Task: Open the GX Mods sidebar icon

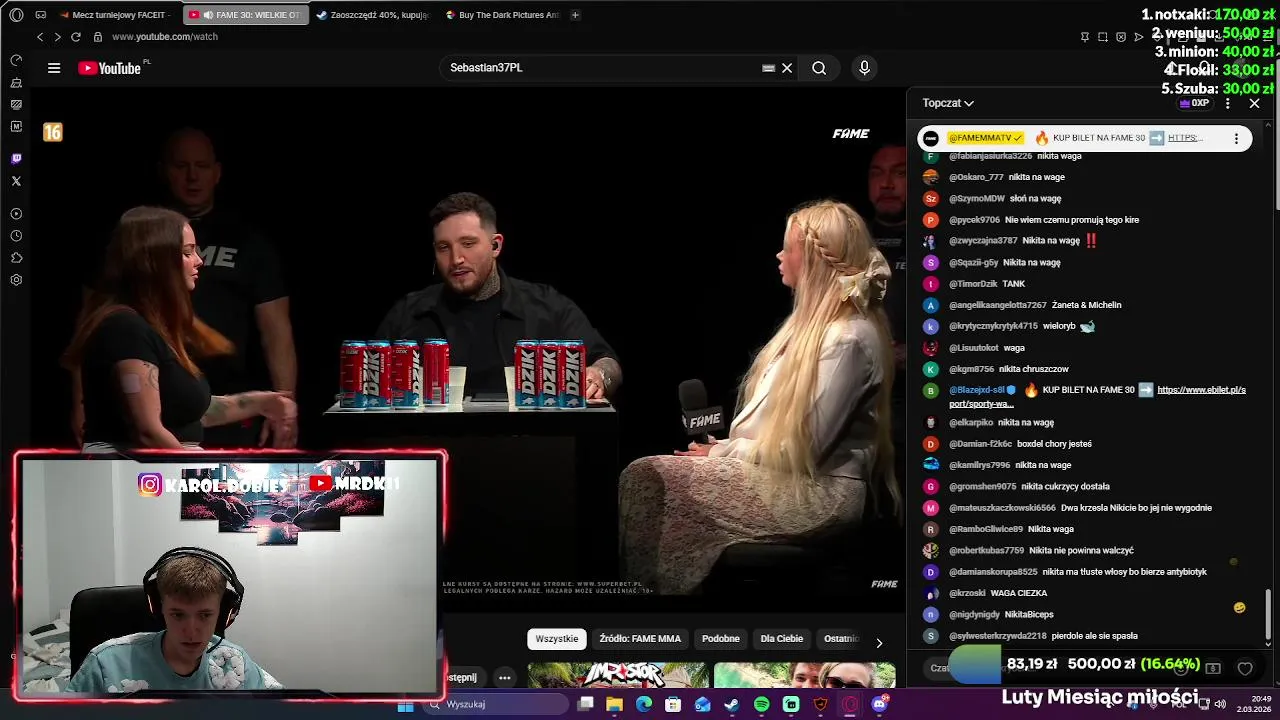Action: [16, 104]
